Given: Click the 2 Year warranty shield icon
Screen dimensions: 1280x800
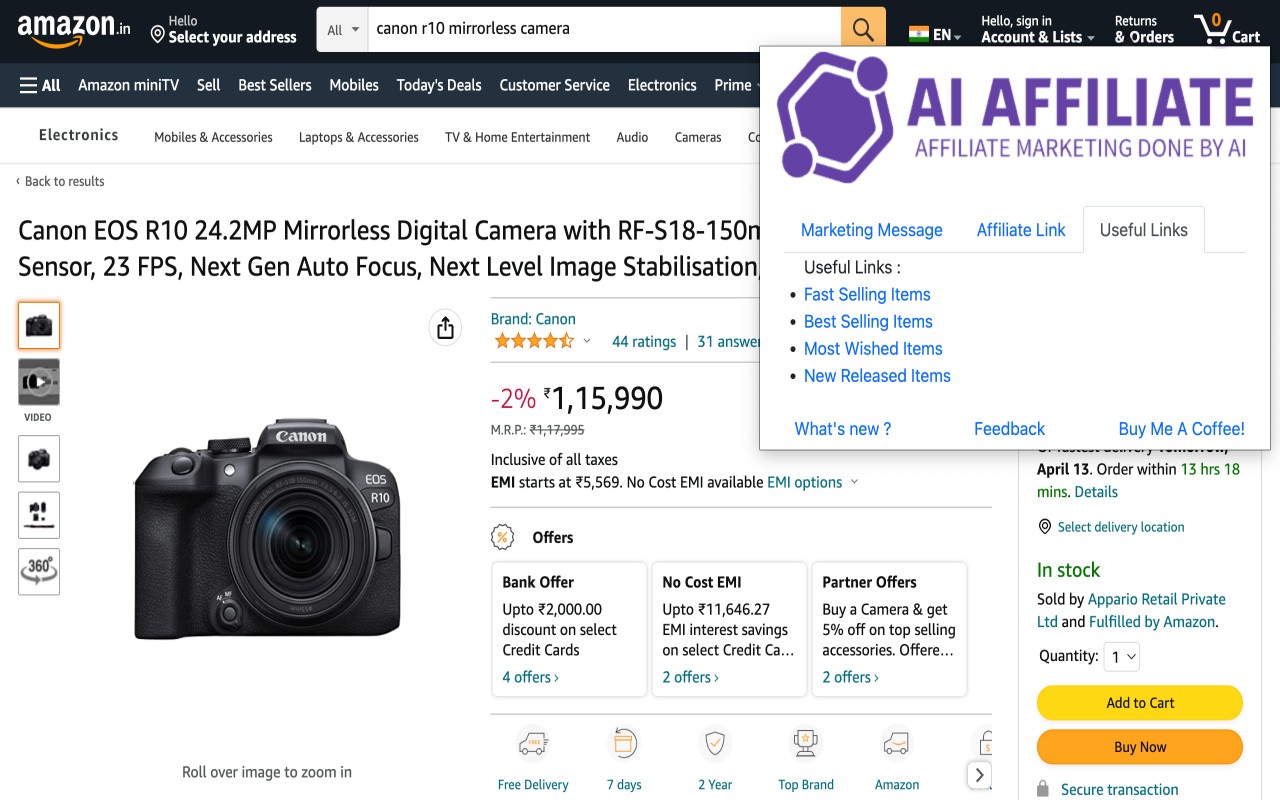Looking at the screenshot, I should (714, 743).
